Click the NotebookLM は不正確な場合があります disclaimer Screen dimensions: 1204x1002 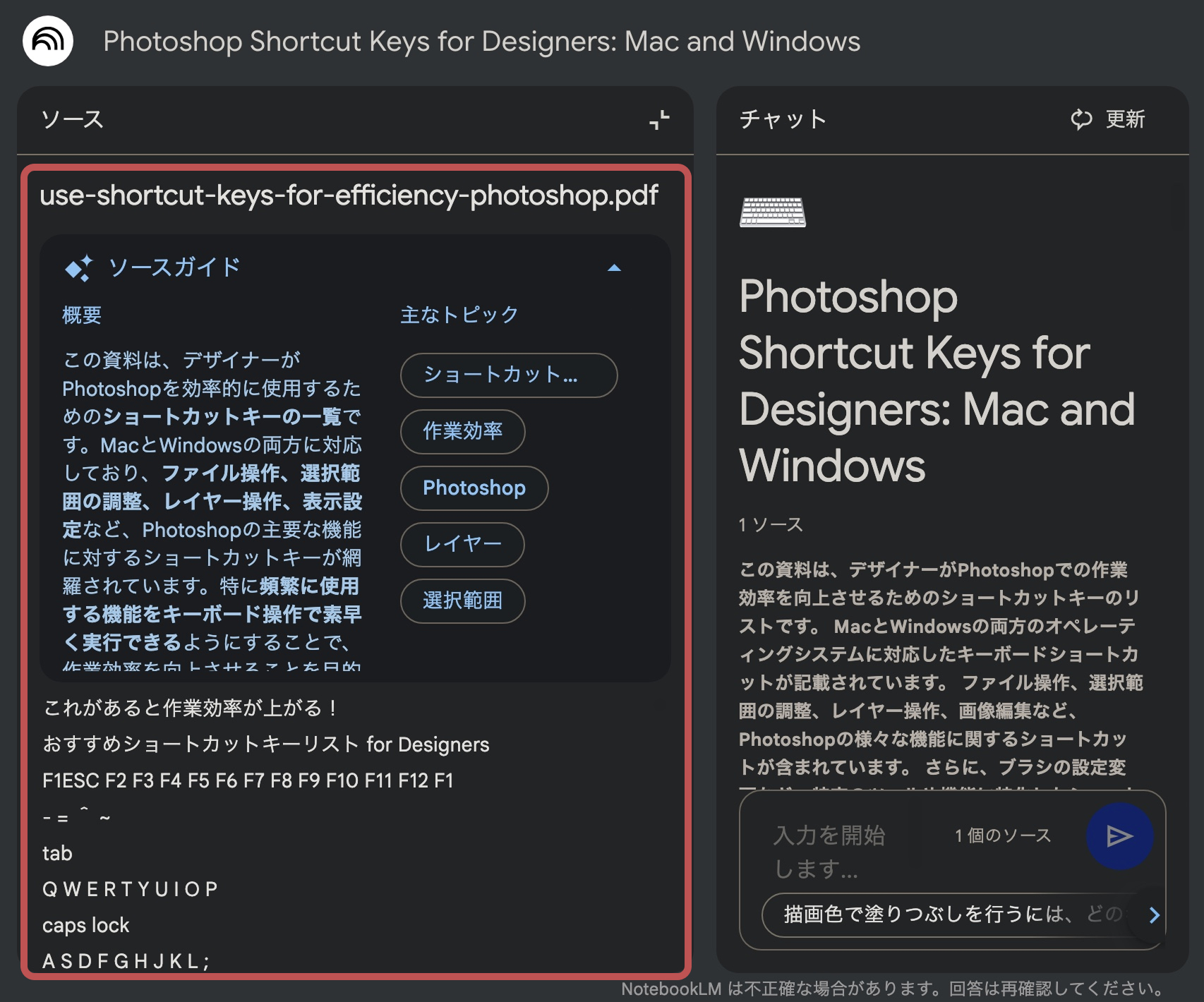point(893,989)
